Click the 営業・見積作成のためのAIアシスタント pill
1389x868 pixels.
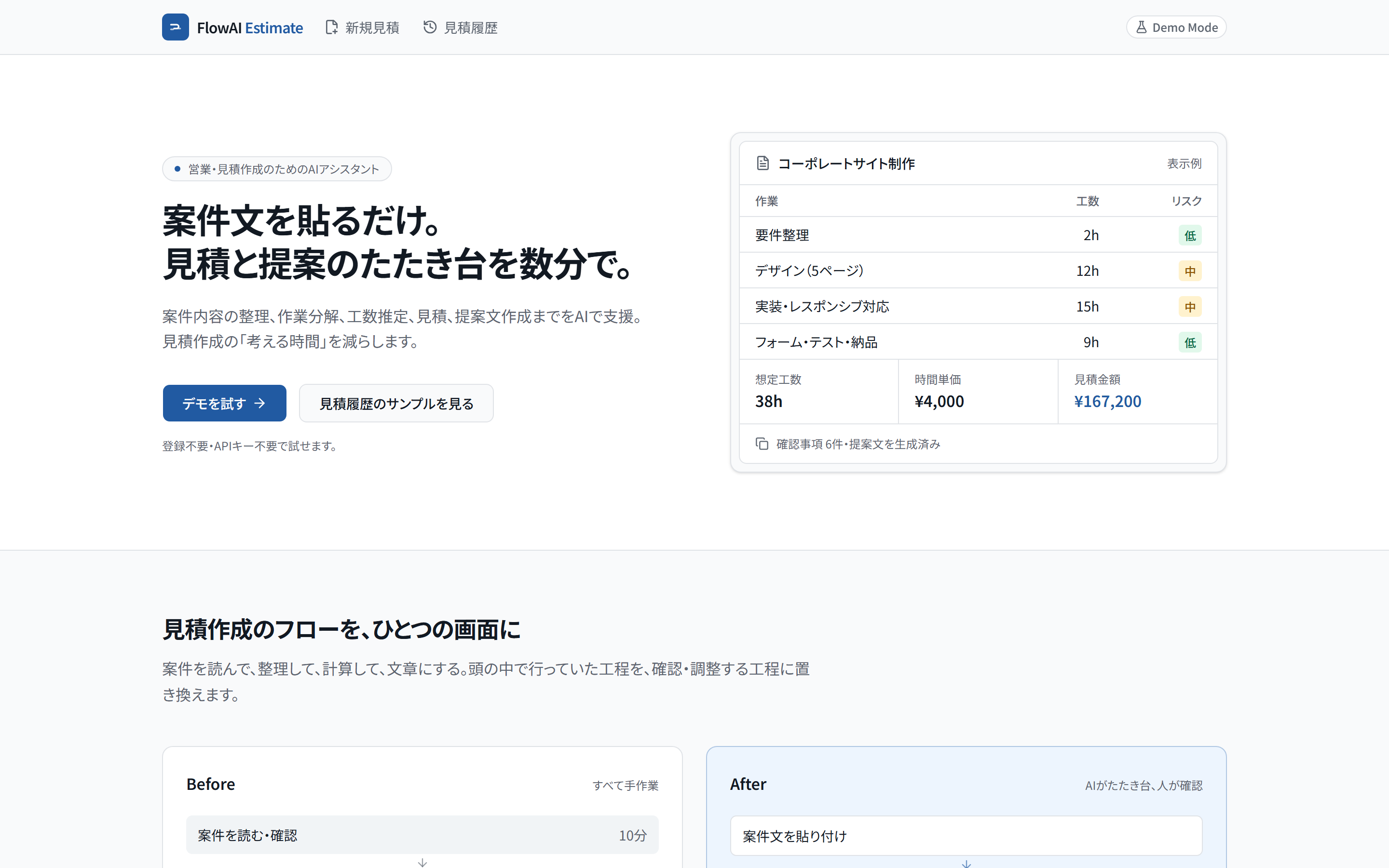click(277, 169)
